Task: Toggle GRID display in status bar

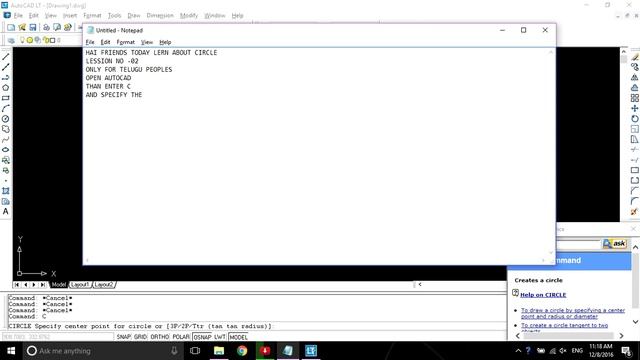Action: [x=140, y=337]
